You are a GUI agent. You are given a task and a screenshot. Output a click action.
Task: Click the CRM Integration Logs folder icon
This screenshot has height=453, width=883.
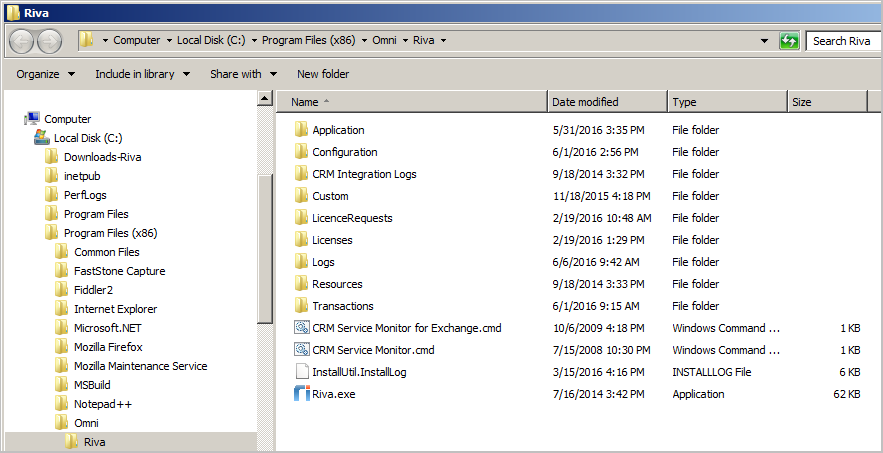302,174
